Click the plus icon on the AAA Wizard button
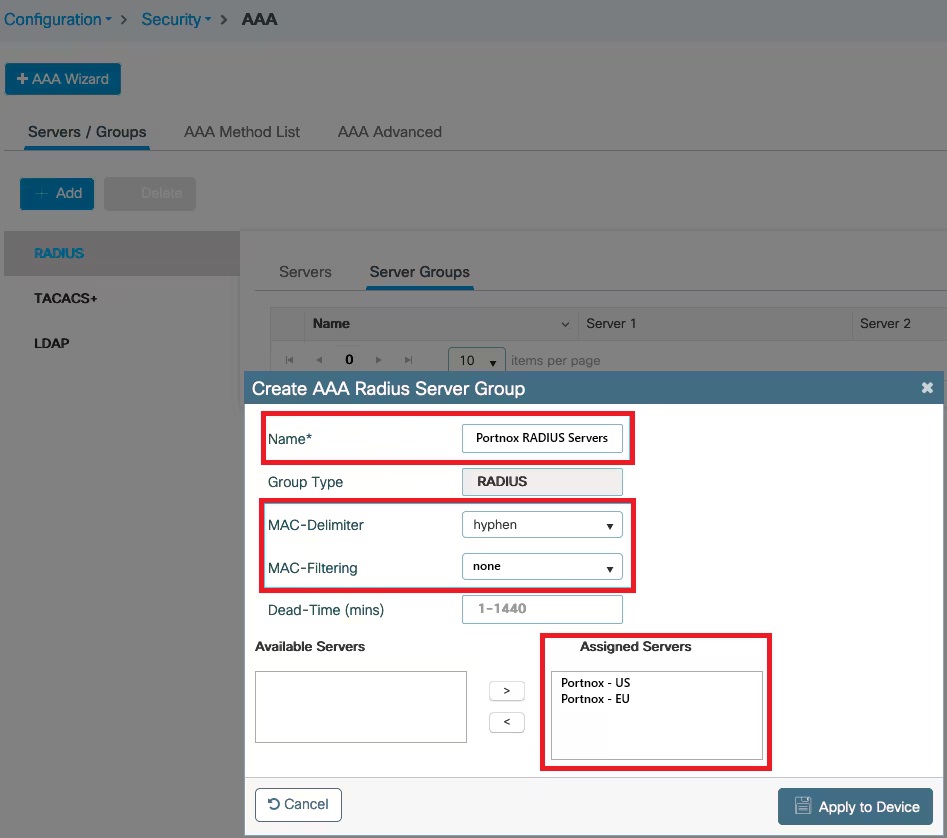Viewport: 947px width, 838px height. click(22, 77)
